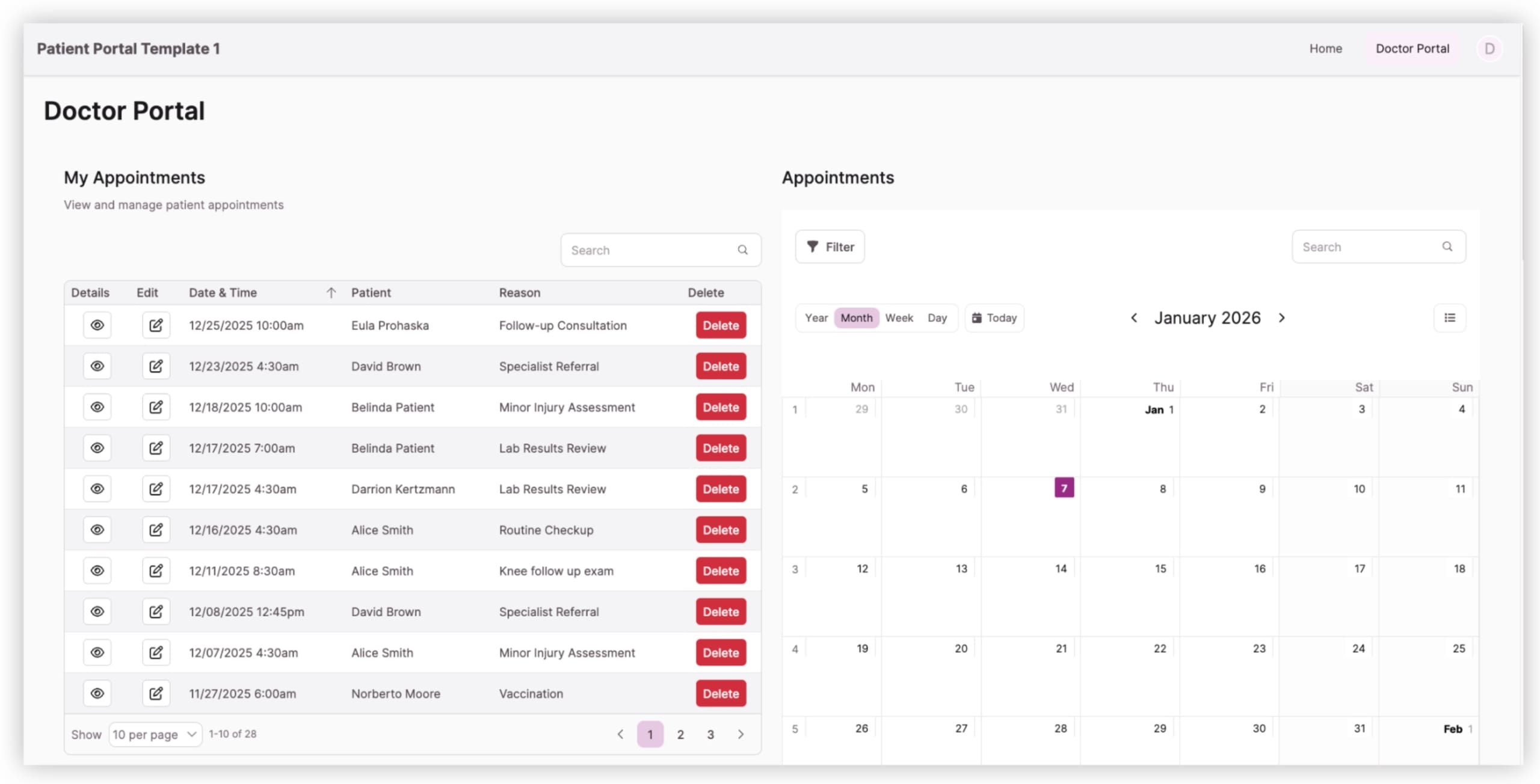Advance calendar to next month arrow
This screenshot has width=1540, height=784.
(x=1281, y=317)
